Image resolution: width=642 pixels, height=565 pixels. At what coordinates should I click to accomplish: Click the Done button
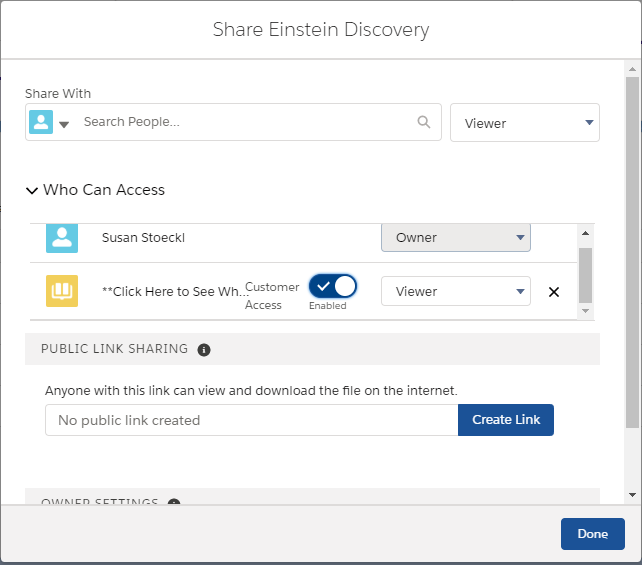[x=592, y=534]
